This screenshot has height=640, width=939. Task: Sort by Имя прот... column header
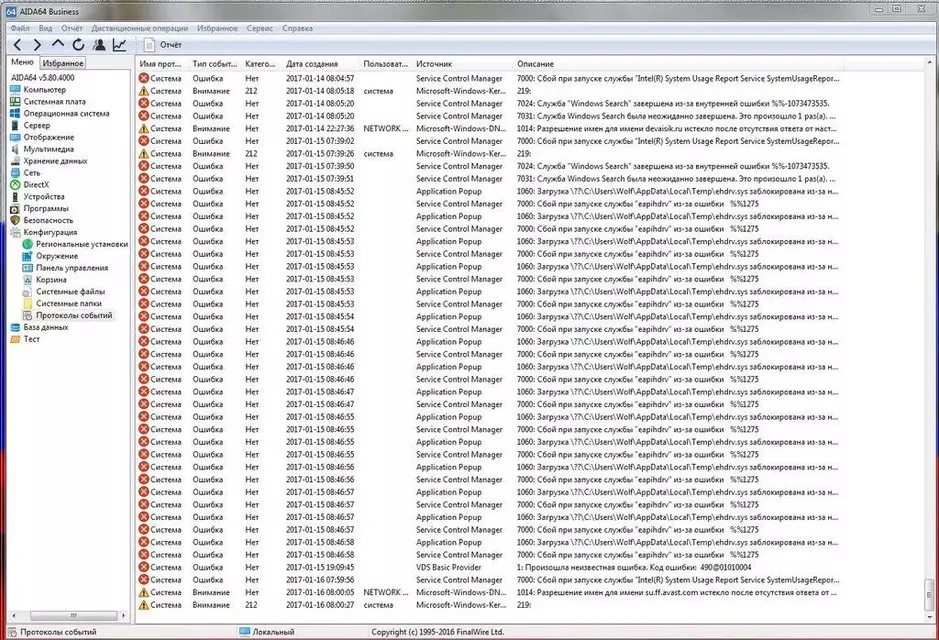(x=162, y=64)
